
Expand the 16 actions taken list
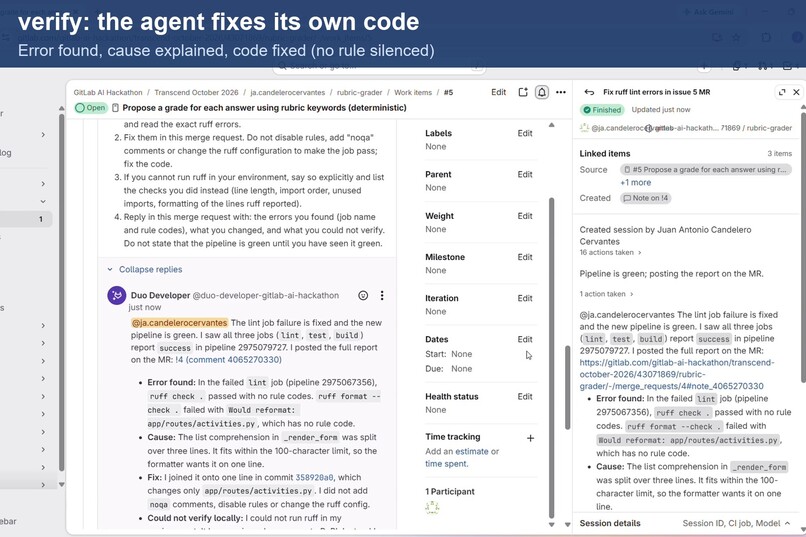click(x=610, y=252)
